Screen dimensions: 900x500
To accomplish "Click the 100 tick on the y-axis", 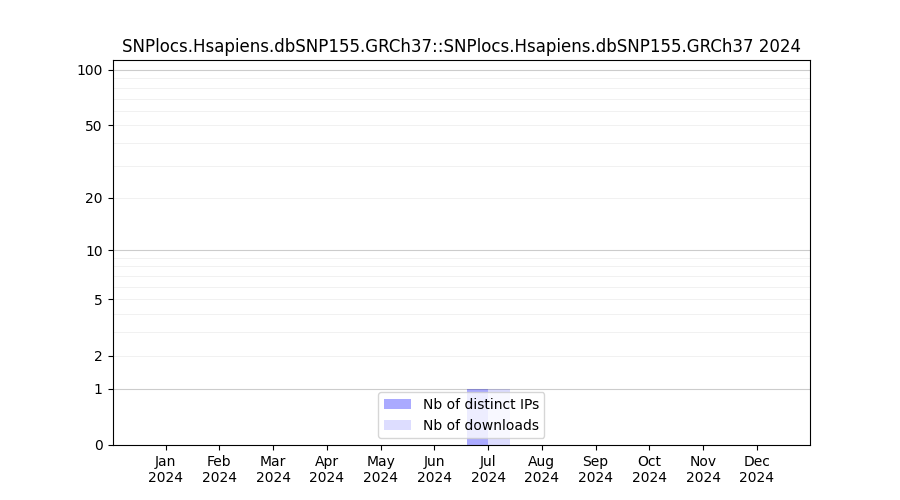I will click(x=90, y=70).
